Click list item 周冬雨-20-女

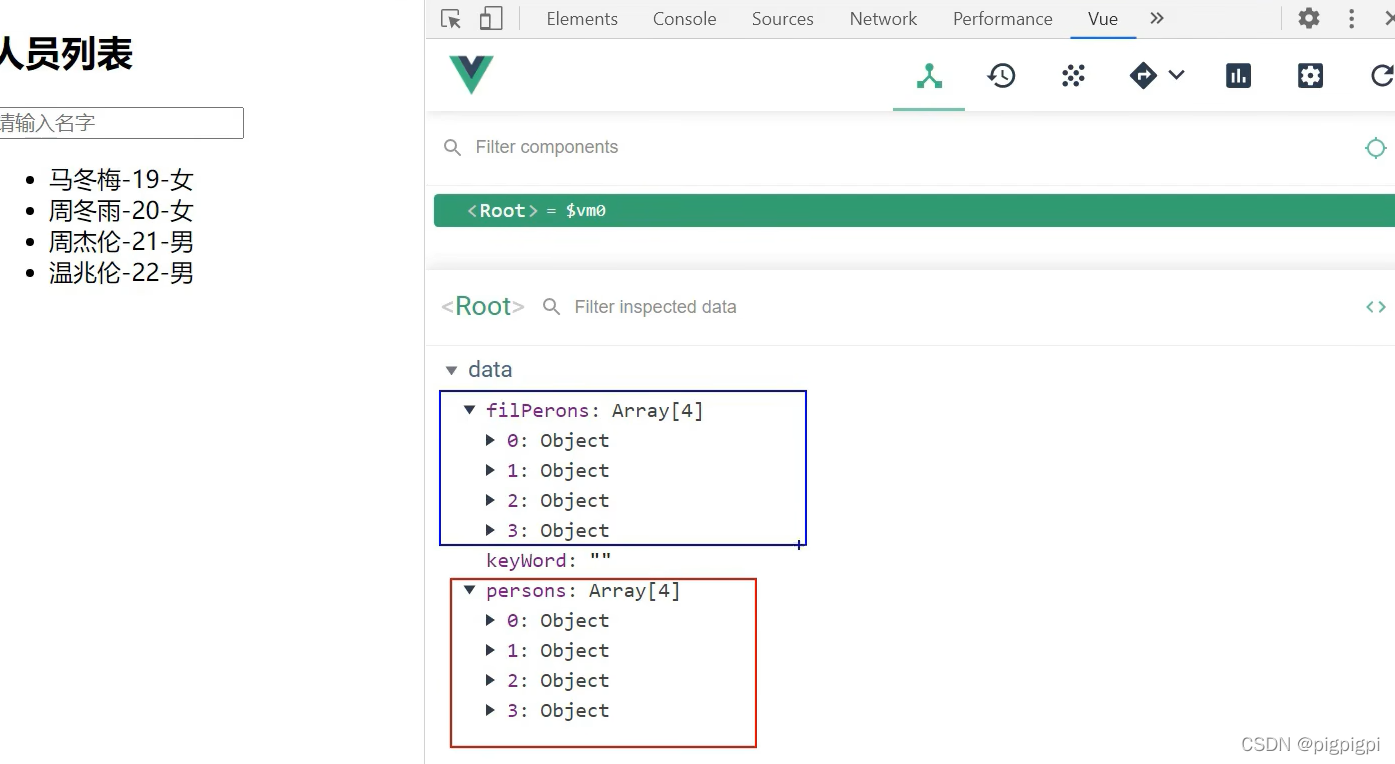tap(121, 211)
